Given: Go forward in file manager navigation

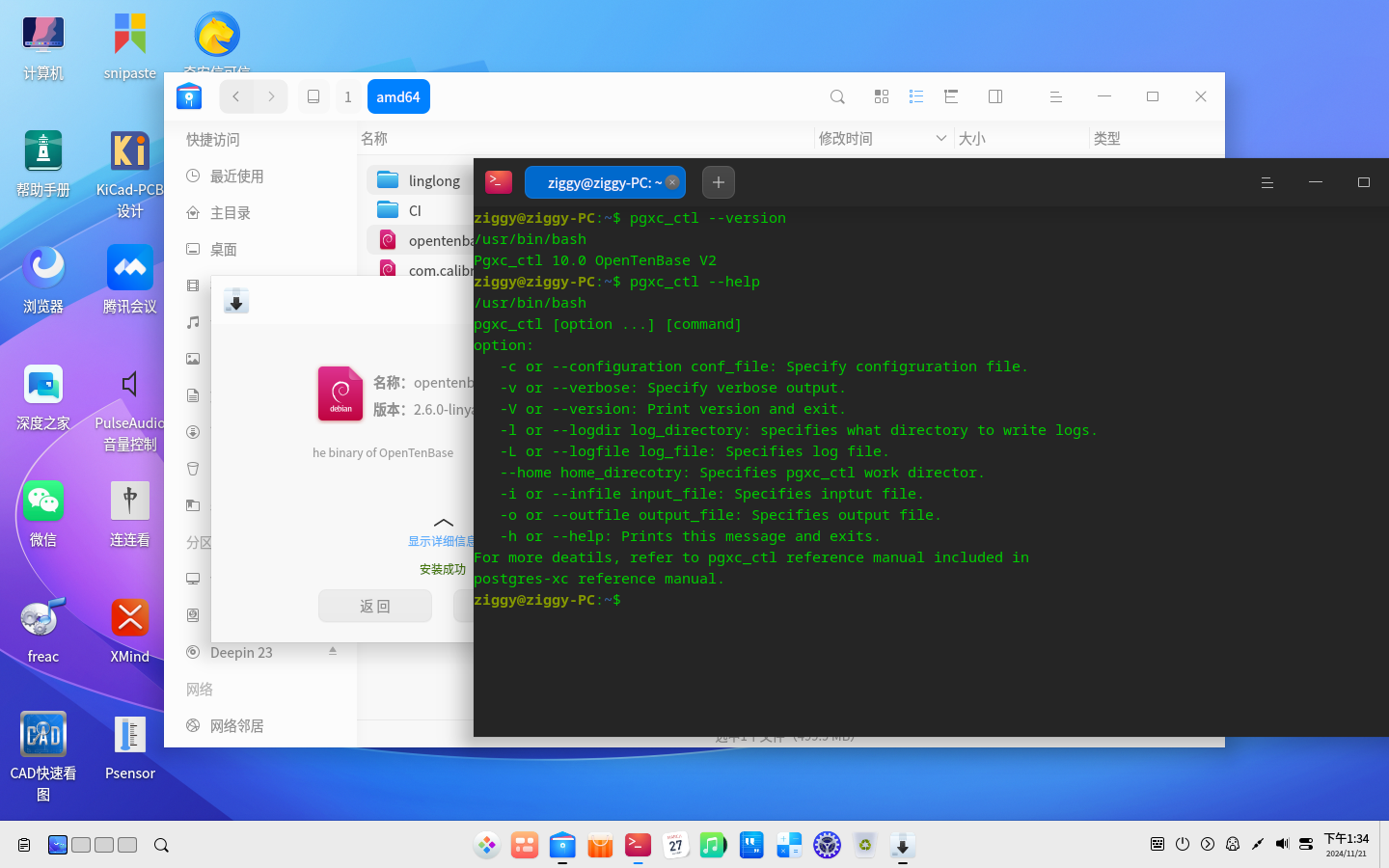Looking at the screenshot, I should point(271,96).
